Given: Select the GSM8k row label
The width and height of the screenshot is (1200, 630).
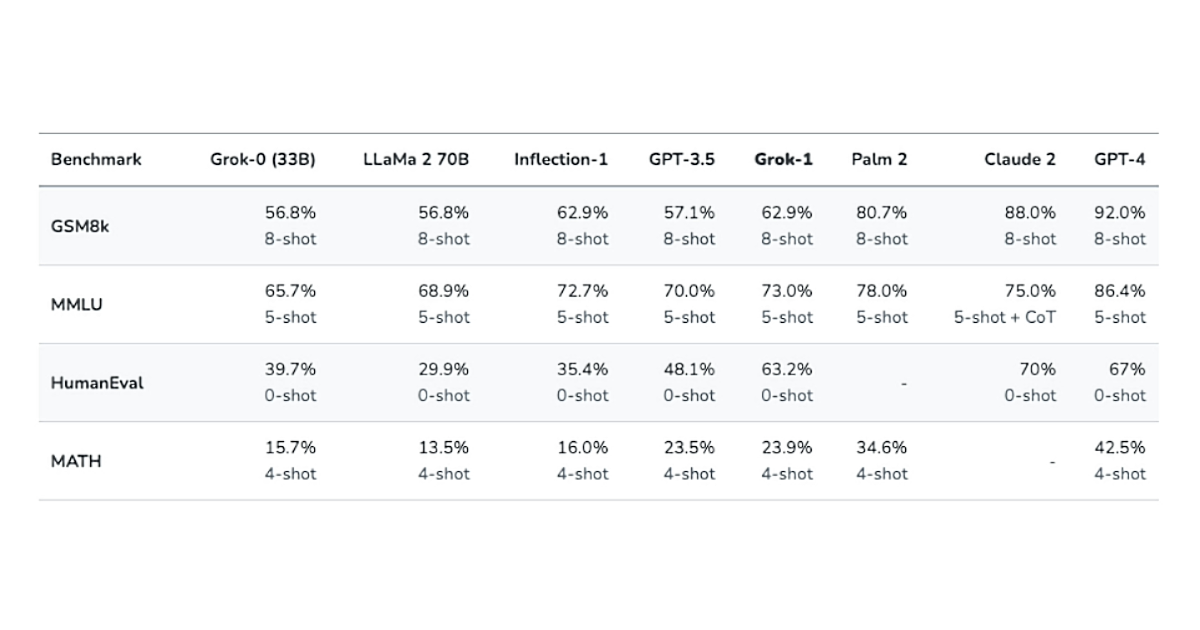Looking at the screenshot, I should coord(80,226).
